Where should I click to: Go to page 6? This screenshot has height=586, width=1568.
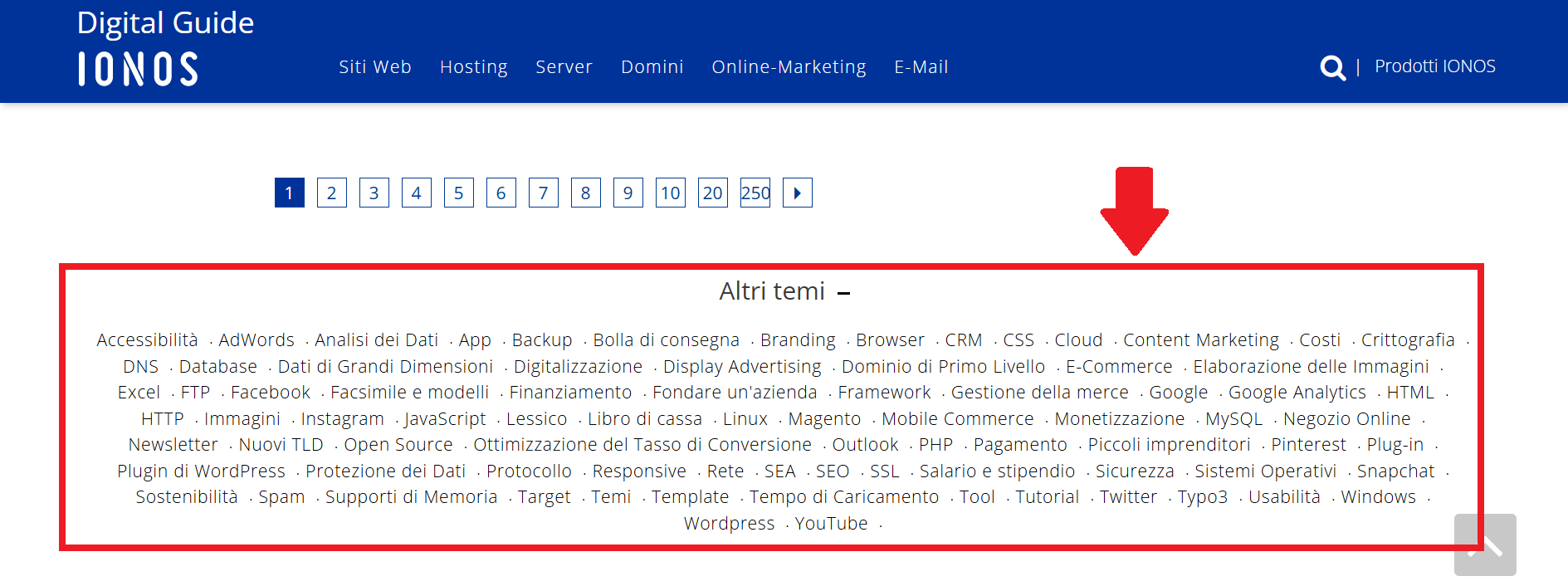pyautogui.click(x=501, y=193)
